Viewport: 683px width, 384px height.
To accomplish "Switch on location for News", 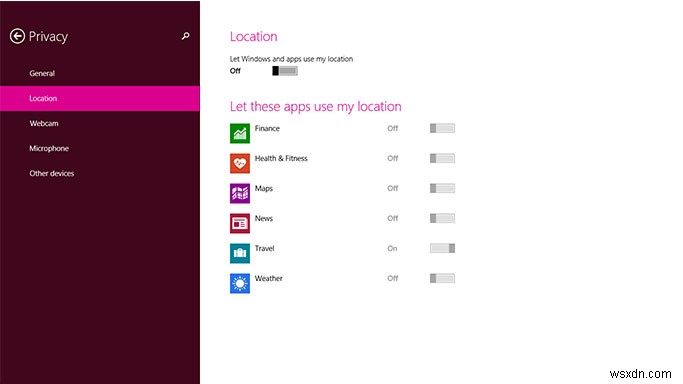I will (442, 218).
